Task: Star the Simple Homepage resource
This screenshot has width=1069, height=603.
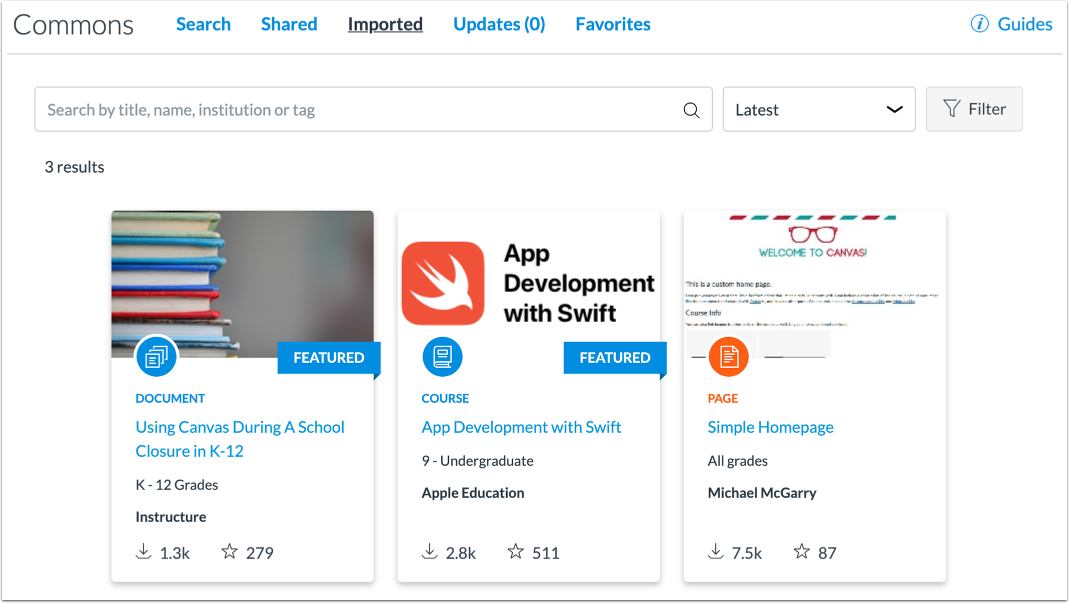Action: [x=802, y=551]
